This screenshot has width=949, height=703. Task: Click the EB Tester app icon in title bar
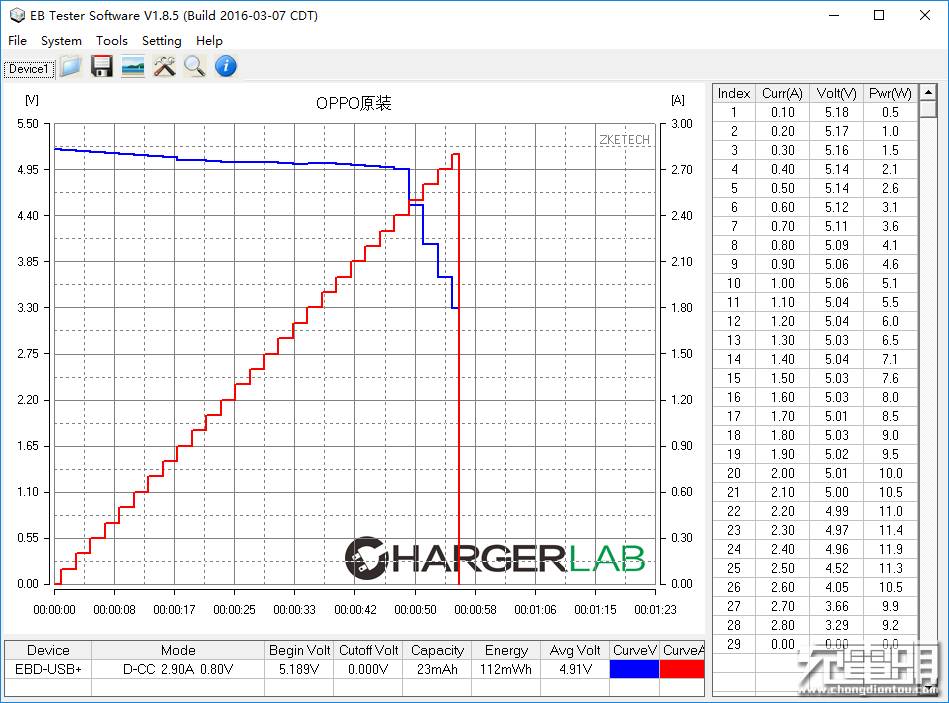click(x=17, y=15)
